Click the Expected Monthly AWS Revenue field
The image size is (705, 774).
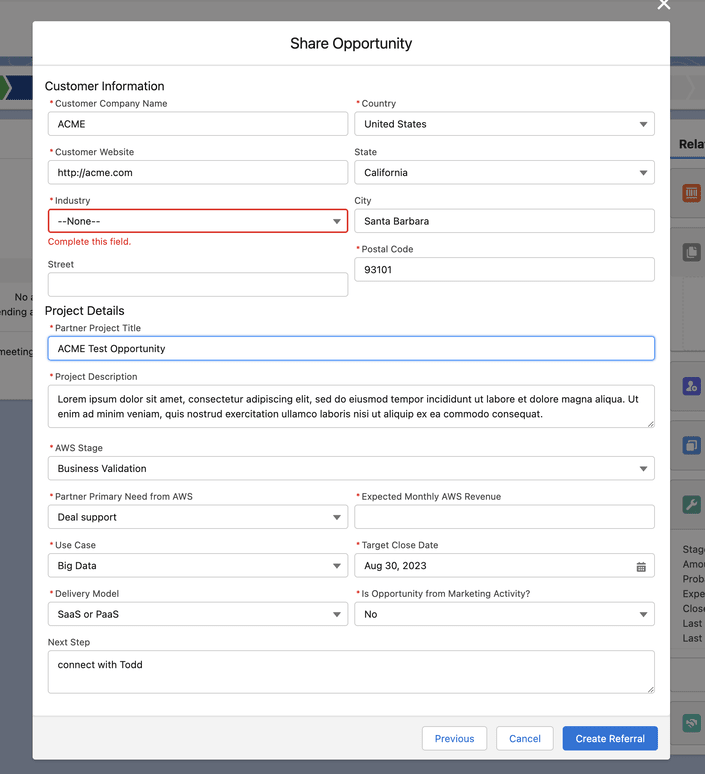[x=504, y=517]
